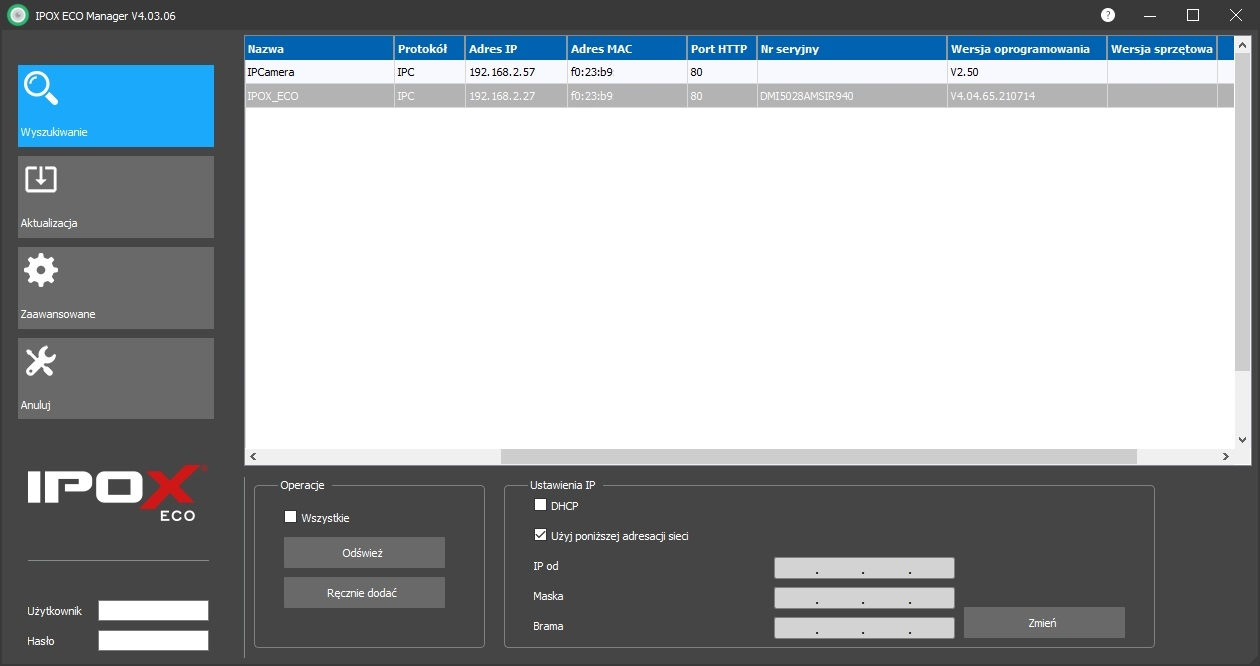
Task: Click the Brama gateway field
Action: pyautogui.click(x=864, y=628)
